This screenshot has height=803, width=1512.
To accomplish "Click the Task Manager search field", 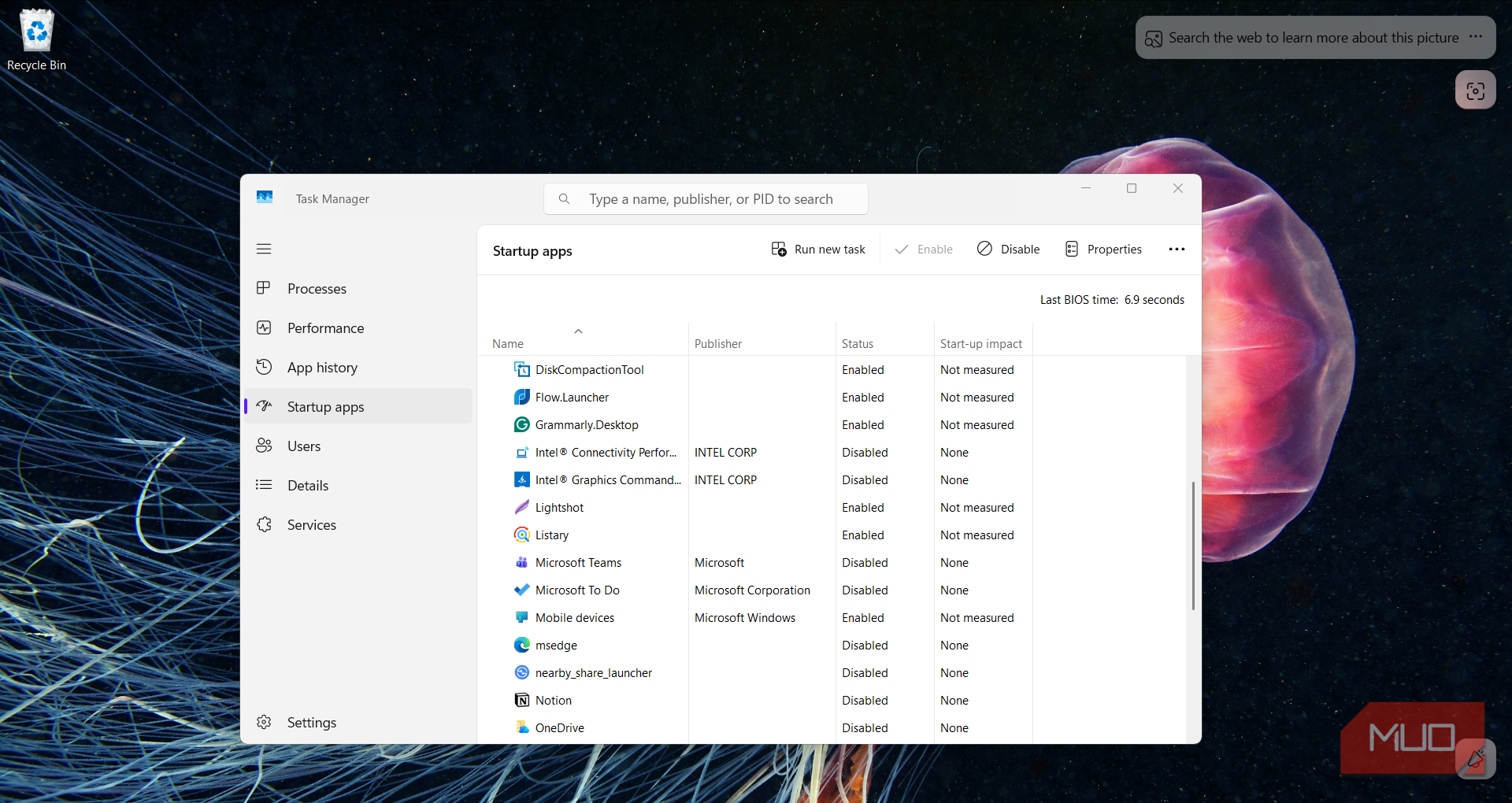I will tap(706, 199).
